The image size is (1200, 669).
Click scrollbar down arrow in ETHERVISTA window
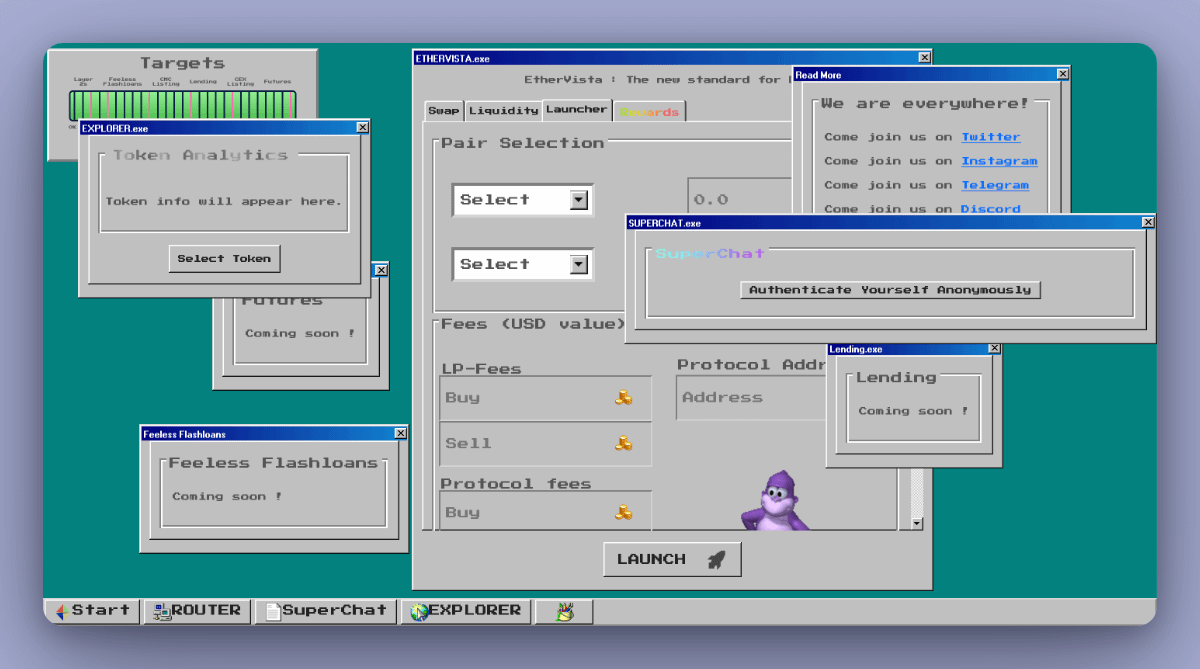[x=916, y=523]
